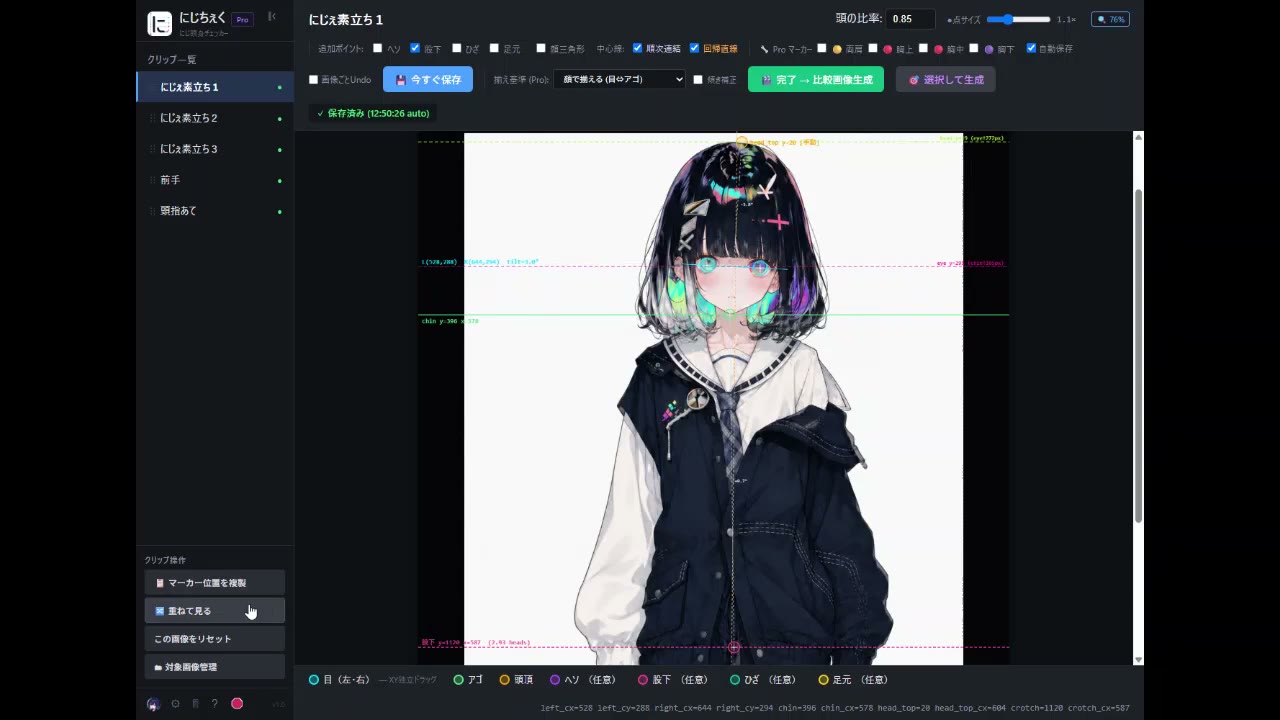
Task: Click the 選択して生成 button
Action: (x=945, y=79)
